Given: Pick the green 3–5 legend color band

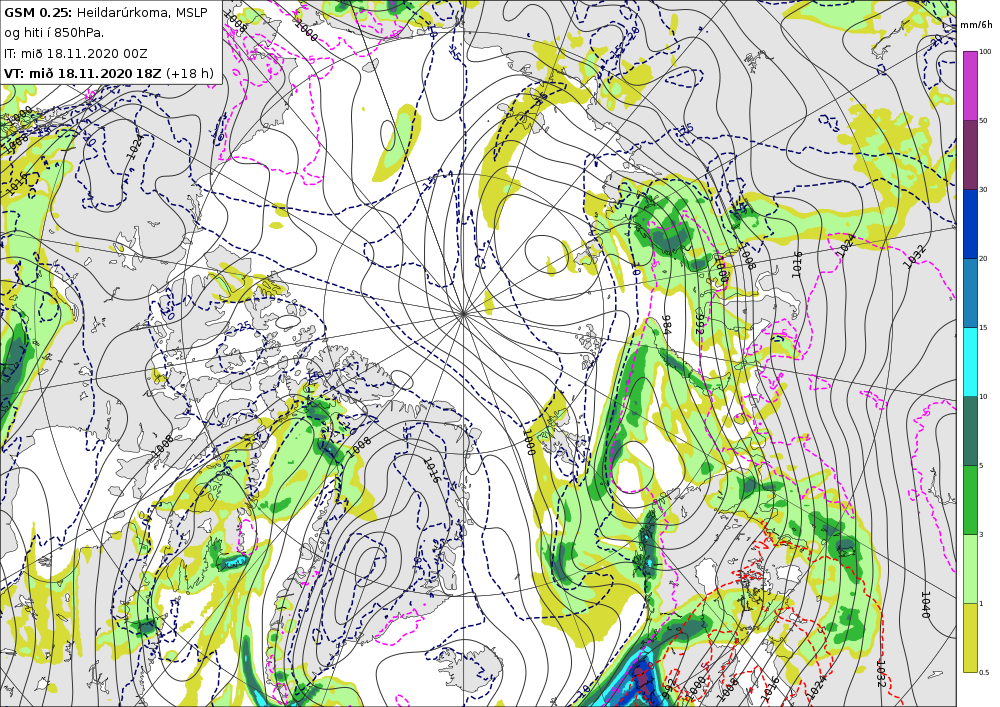Looking at the screenshot, I should click(x=969, y=499).
